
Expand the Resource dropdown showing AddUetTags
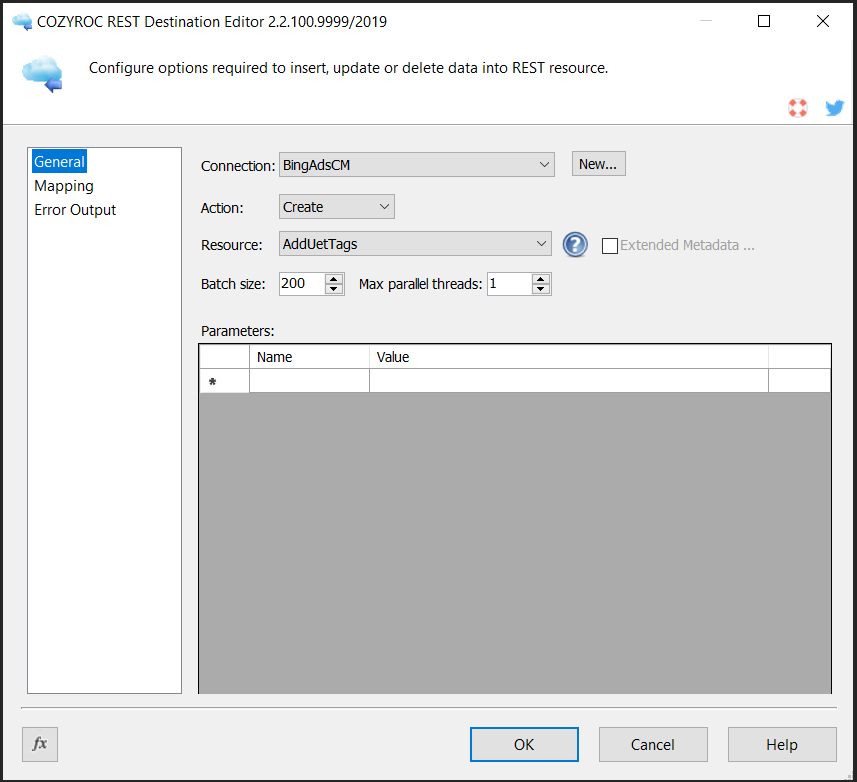click(x=415, y=244)
